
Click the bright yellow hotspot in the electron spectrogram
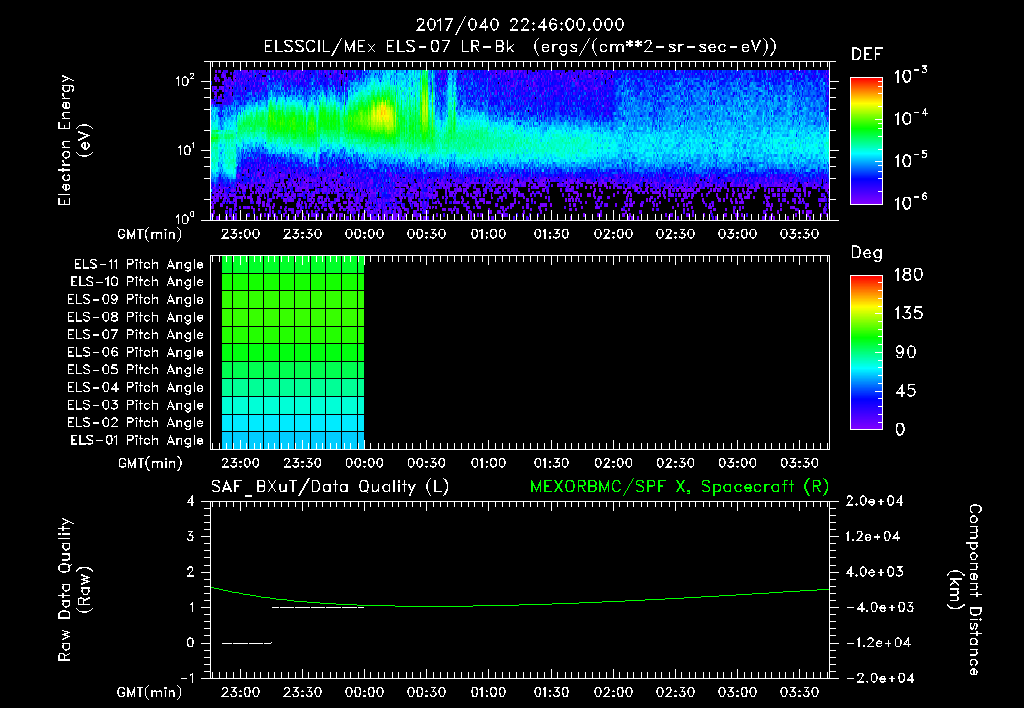381,114
